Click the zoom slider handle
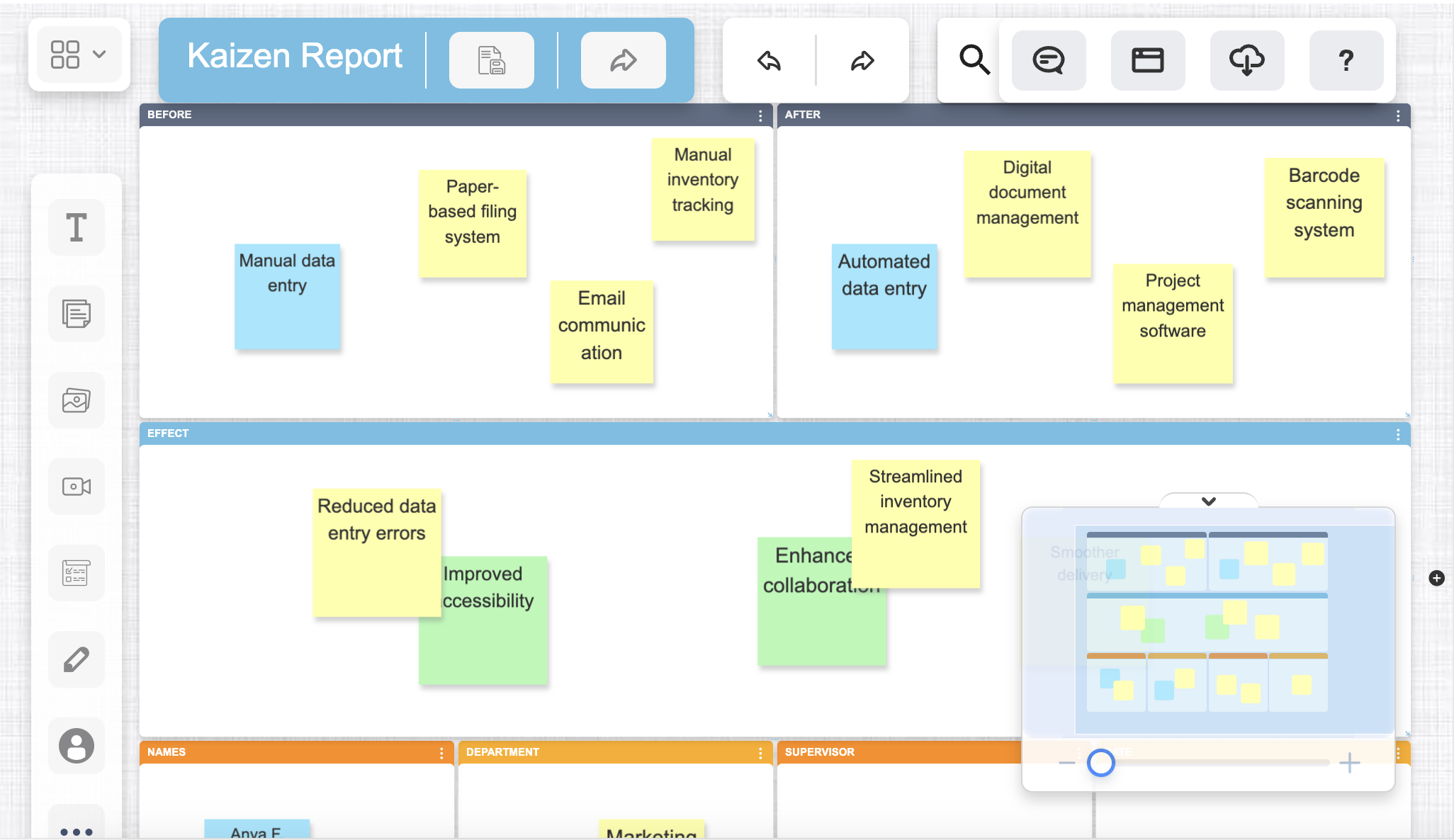Image resolution: width=1454 pixels, height=840 pixels. pyautogui.click(x=1101, y=763)
